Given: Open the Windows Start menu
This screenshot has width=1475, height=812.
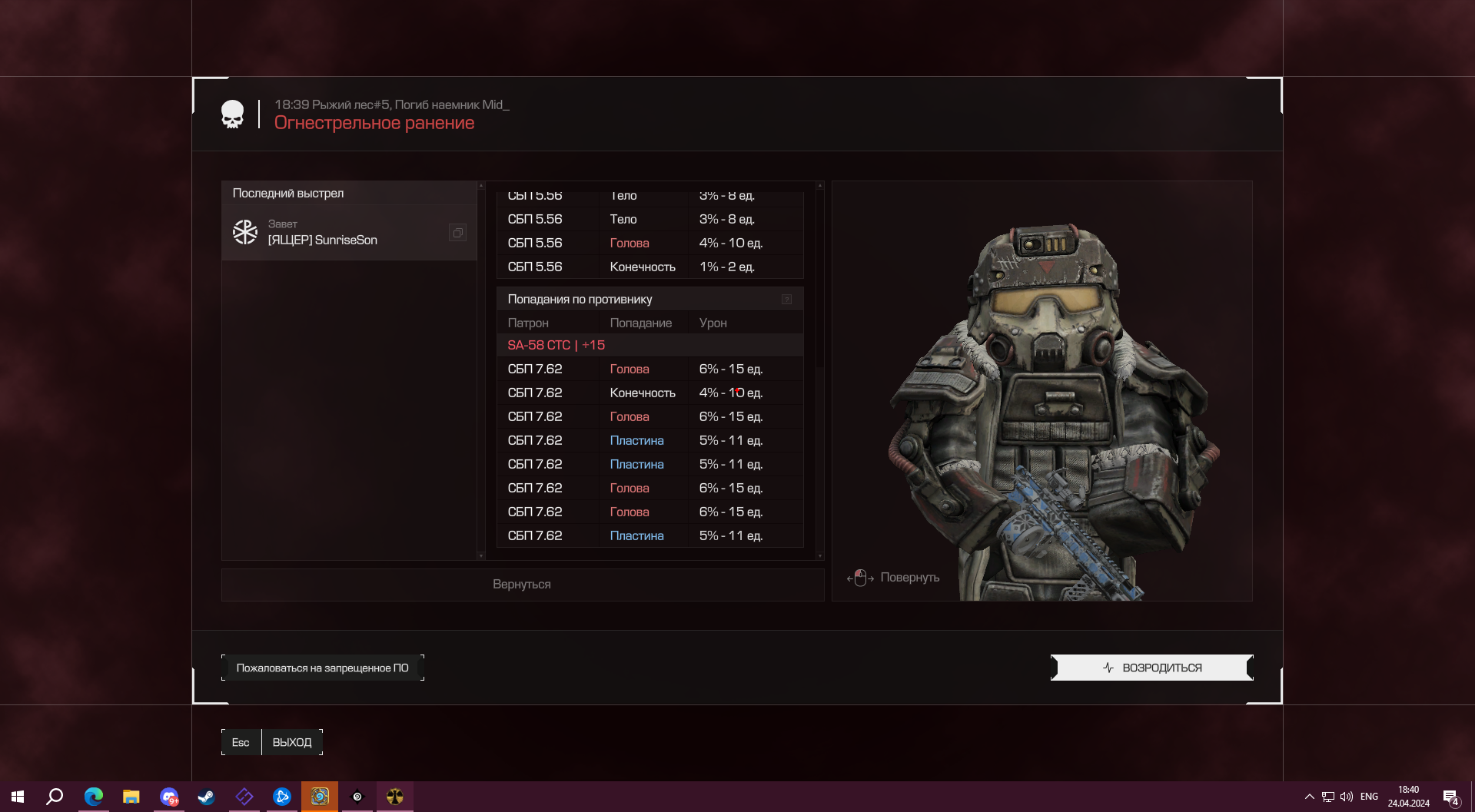Looking at the screenshot, I should coord(18,797).
